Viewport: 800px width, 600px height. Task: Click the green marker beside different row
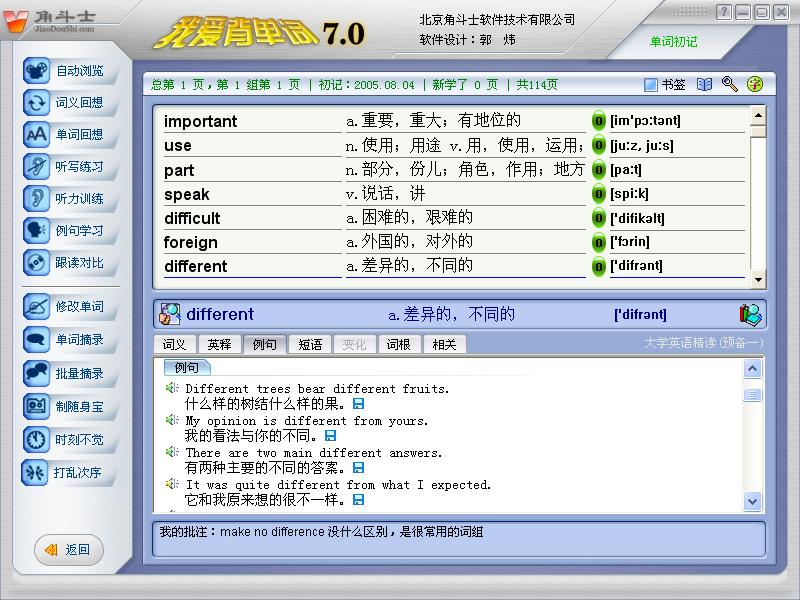click(598, 266)
